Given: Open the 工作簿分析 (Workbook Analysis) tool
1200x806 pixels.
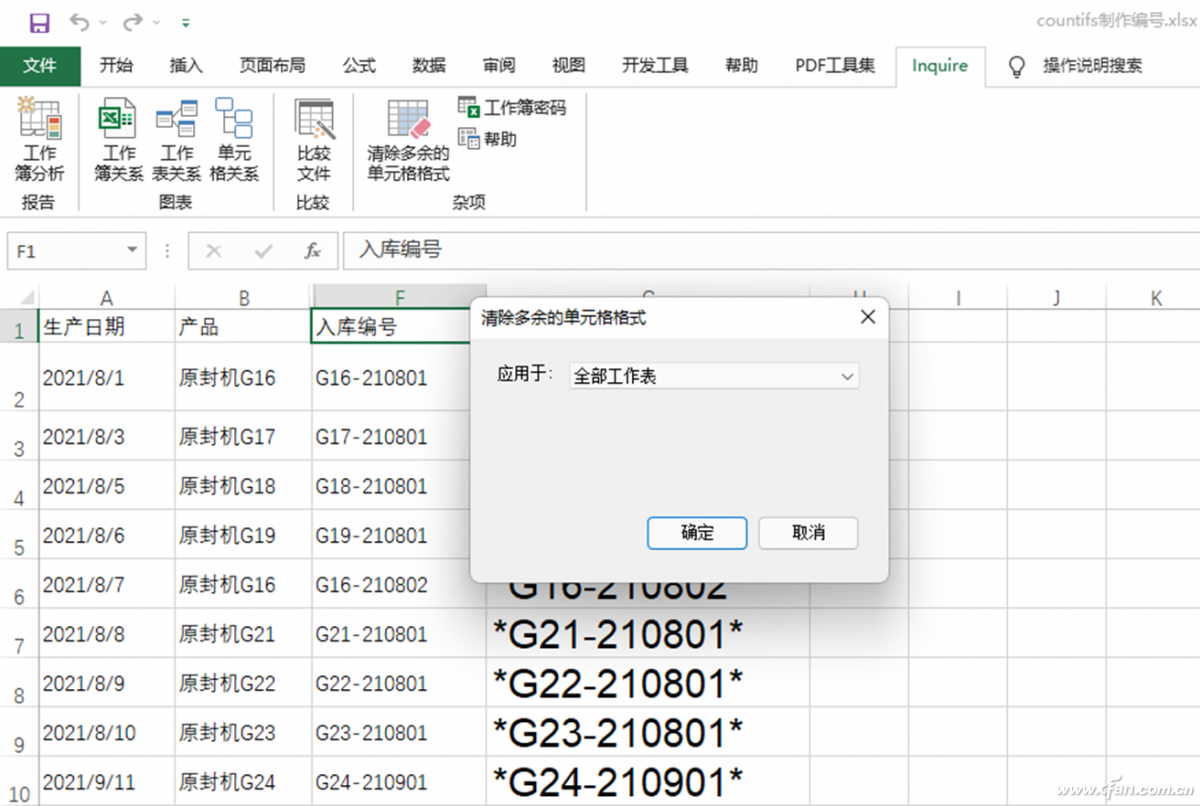Looking at the screenshot, I should pos(40,140).
